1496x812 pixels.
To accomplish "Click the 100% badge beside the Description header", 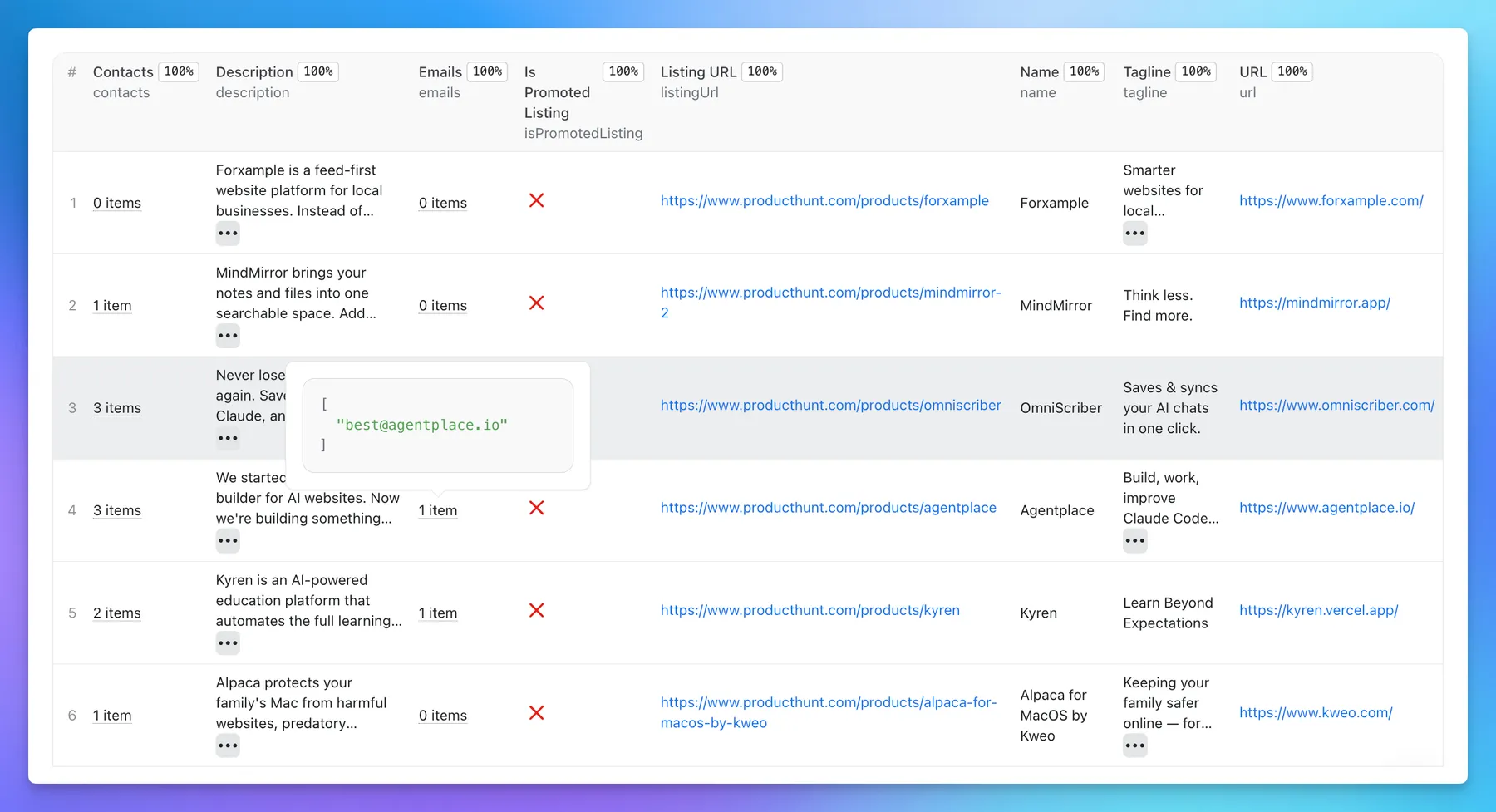I will pyautogui.click(x=318, y=71).
